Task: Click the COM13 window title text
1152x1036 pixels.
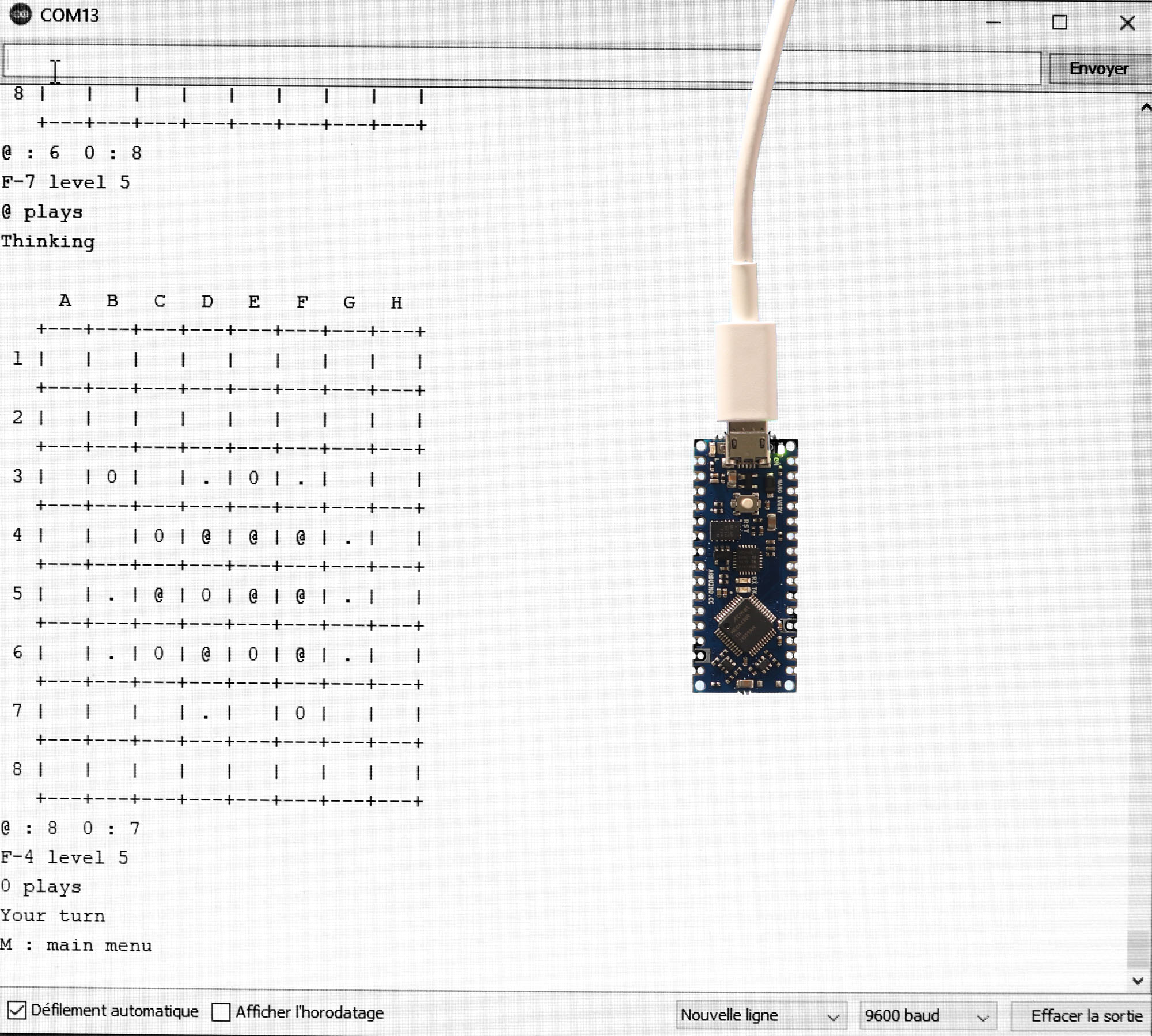Action: tap(69, 15)
